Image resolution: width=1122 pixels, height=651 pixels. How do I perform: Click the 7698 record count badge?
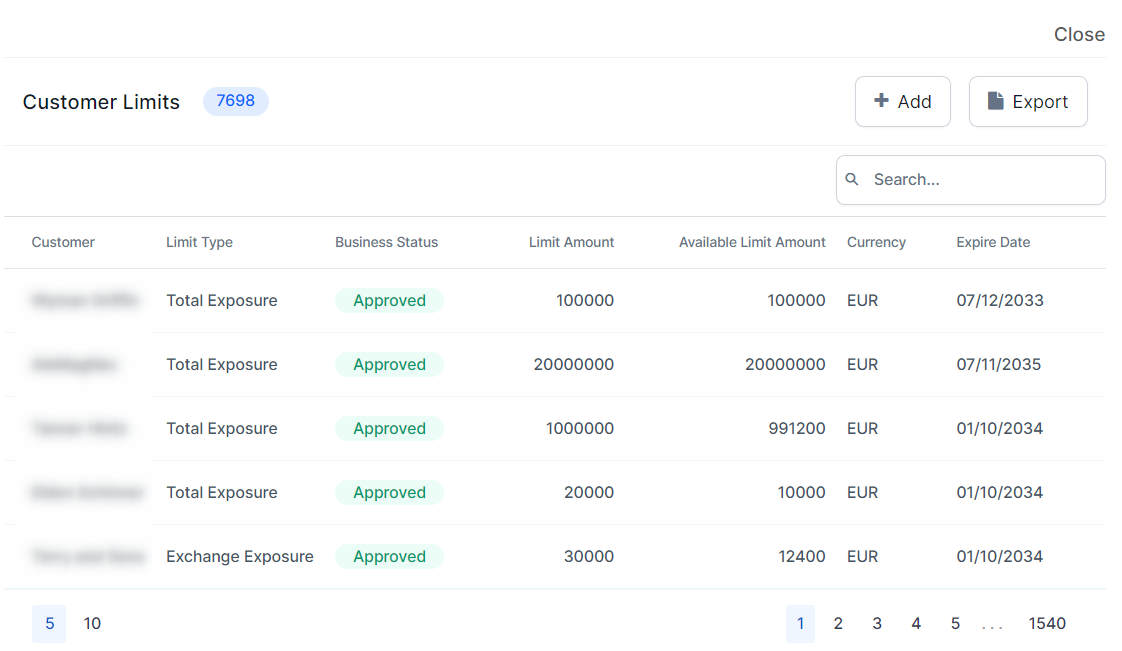coord(235,101)
